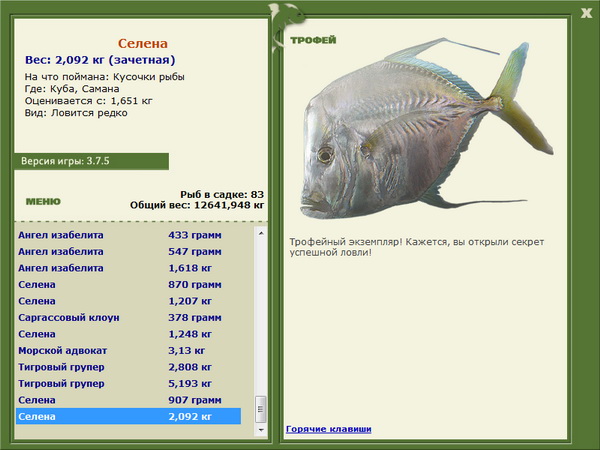The height and width of the screenshot is (450, 600).
Task: Select Селена 907 грамм row
Action: 128,399
